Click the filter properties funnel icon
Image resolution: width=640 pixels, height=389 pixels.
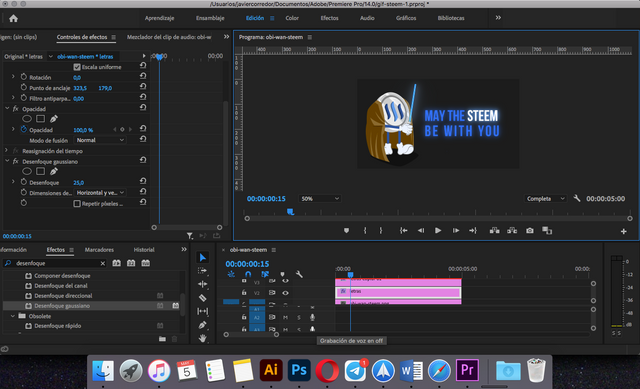pyautogui.click(x=190, y=236)
